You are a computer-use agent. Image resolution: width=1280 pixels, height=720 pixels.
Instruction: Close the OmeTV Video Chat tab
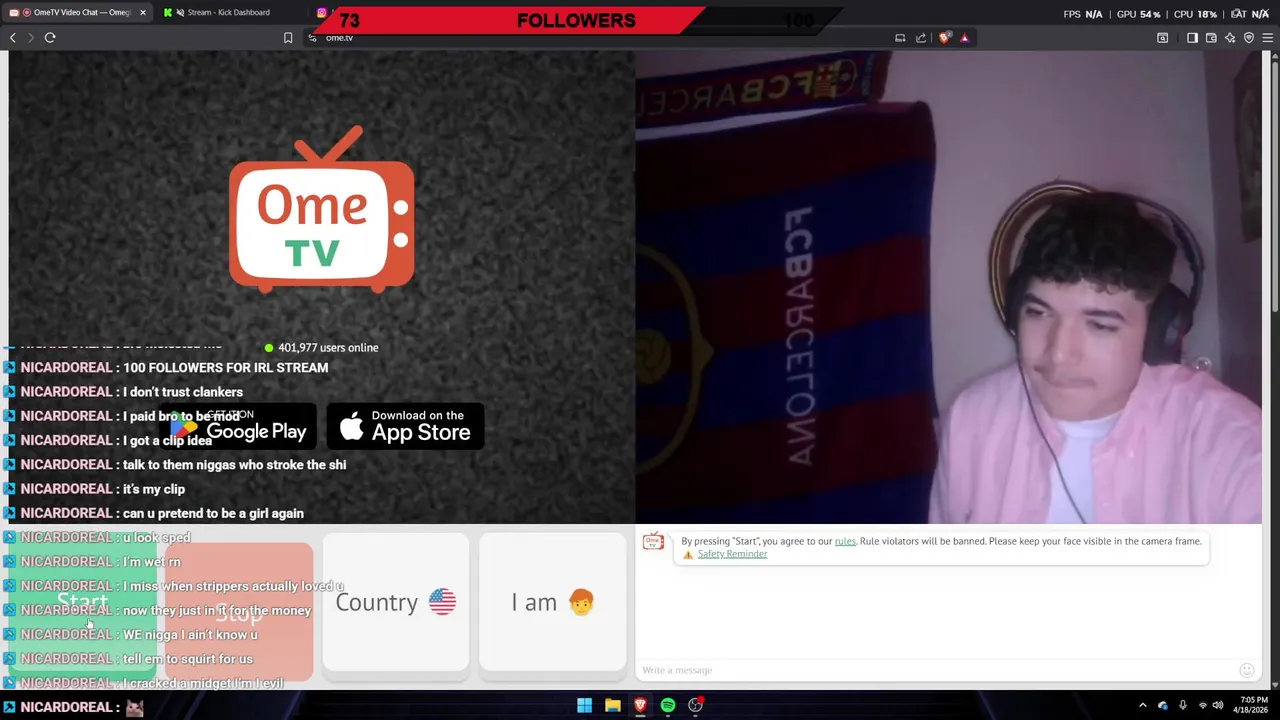pyautogui.click(x=142, y=13)
